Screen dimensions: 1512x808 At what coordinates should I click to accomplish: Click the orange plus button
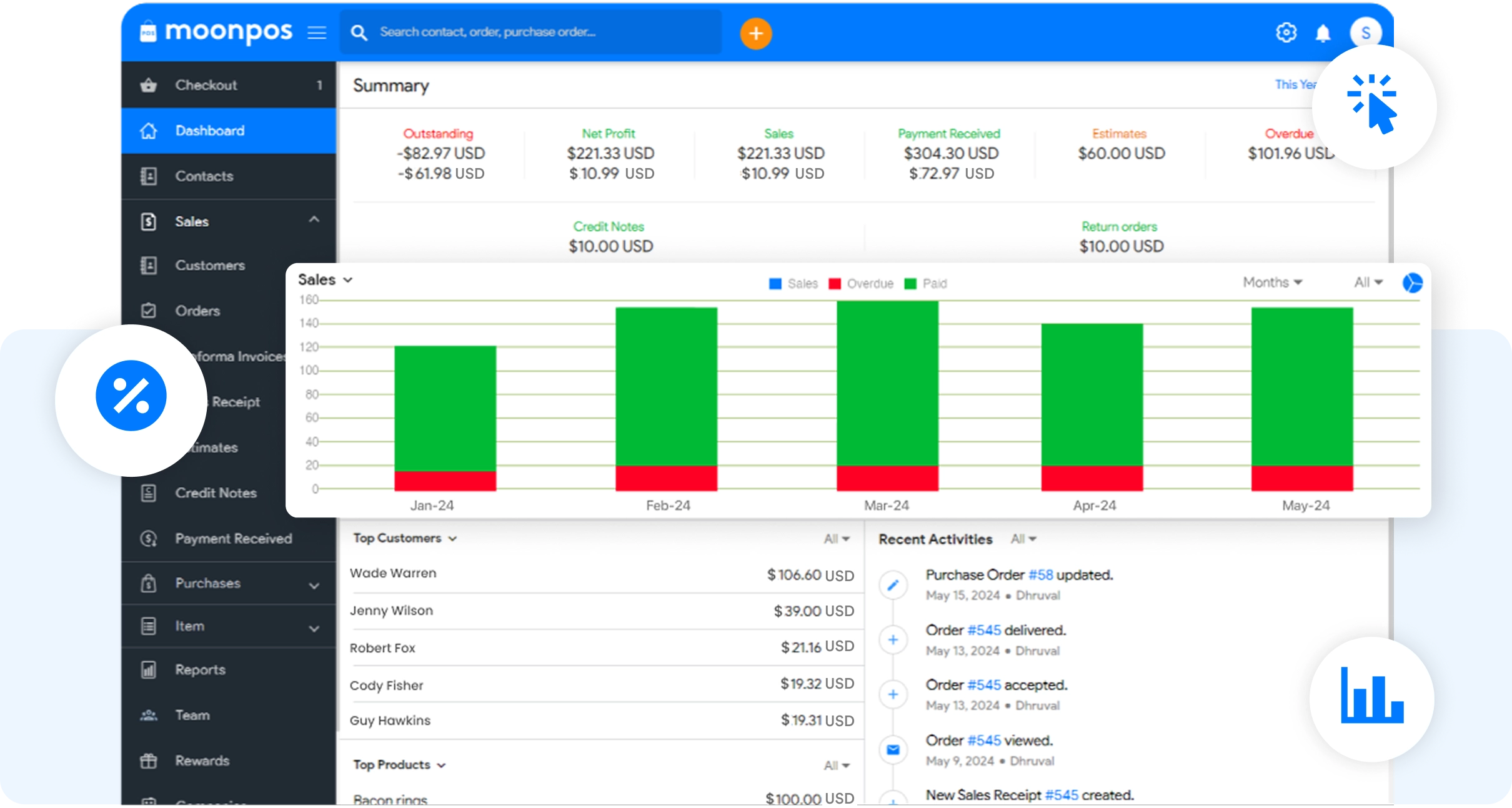(756, 32)
